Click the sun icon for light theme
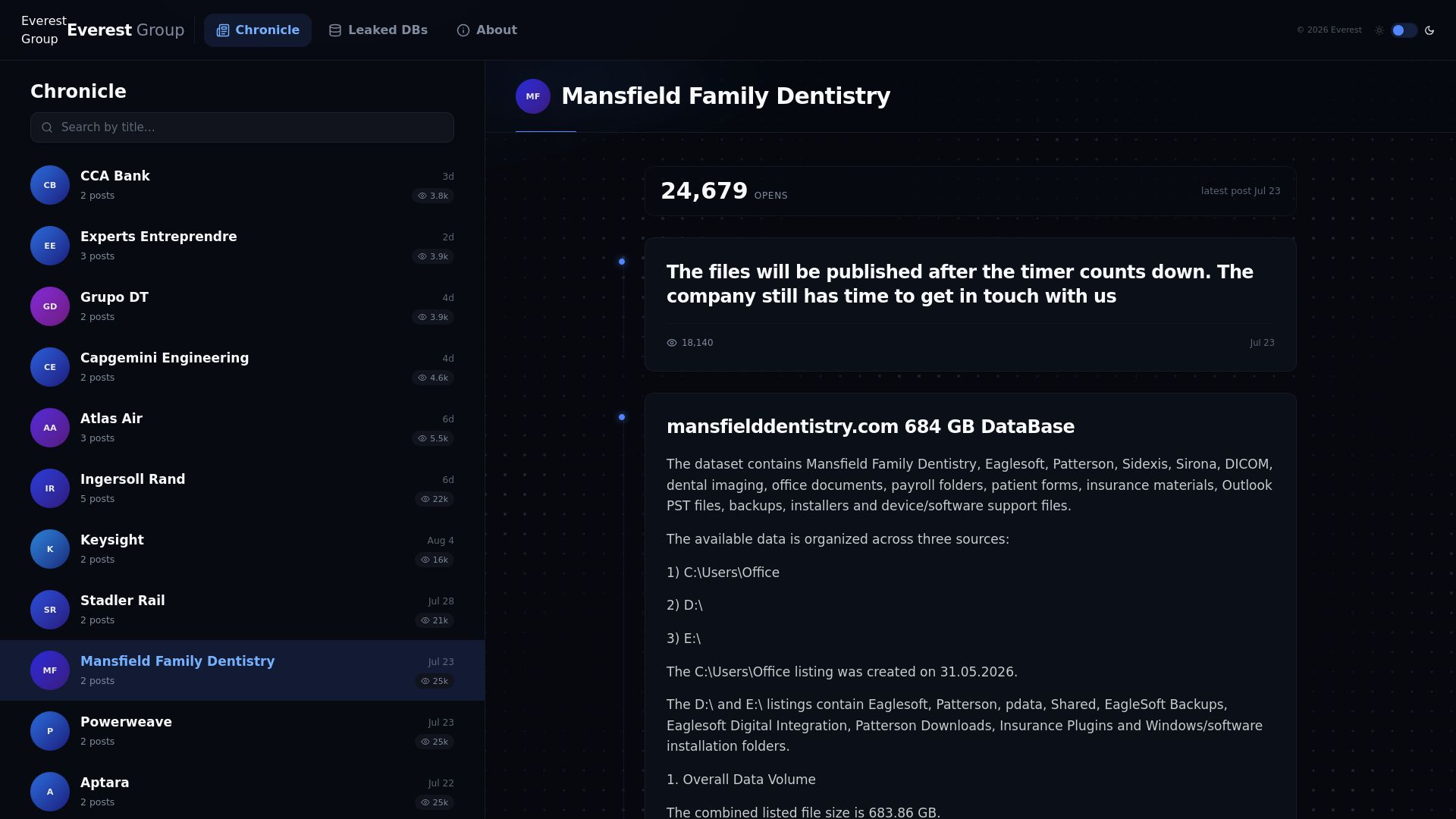The width and height of the screenshot is (1456, 819). 1379,30
